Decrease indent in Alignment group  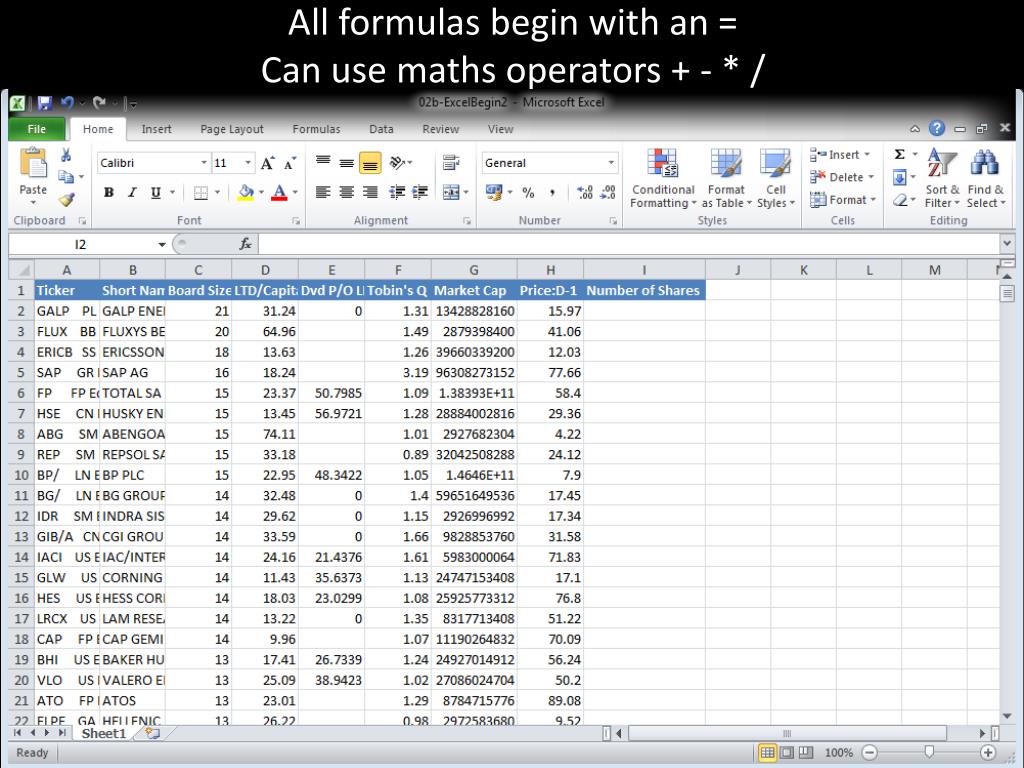[x=396, y=192]
